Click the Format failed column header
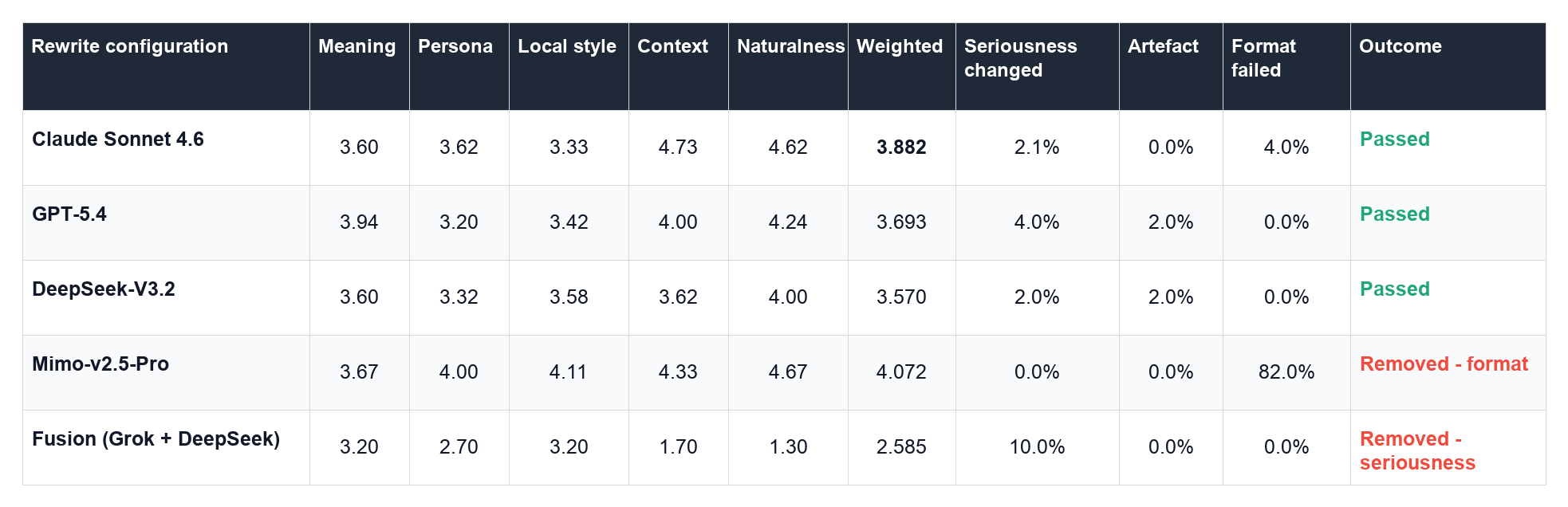Screen dimensions: 1568x507 [x=1263, y=58]
